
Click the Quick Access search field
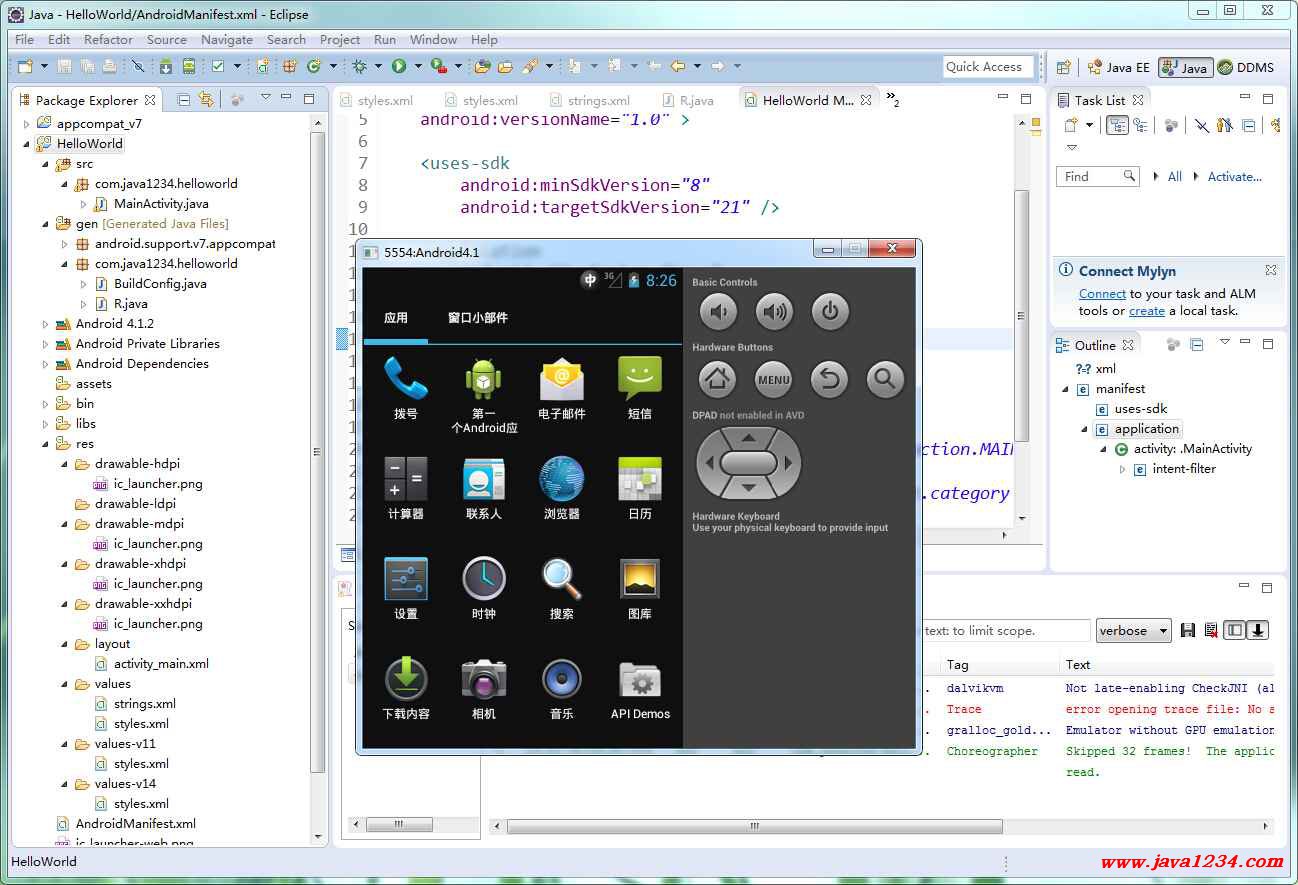tap(988, 67)
